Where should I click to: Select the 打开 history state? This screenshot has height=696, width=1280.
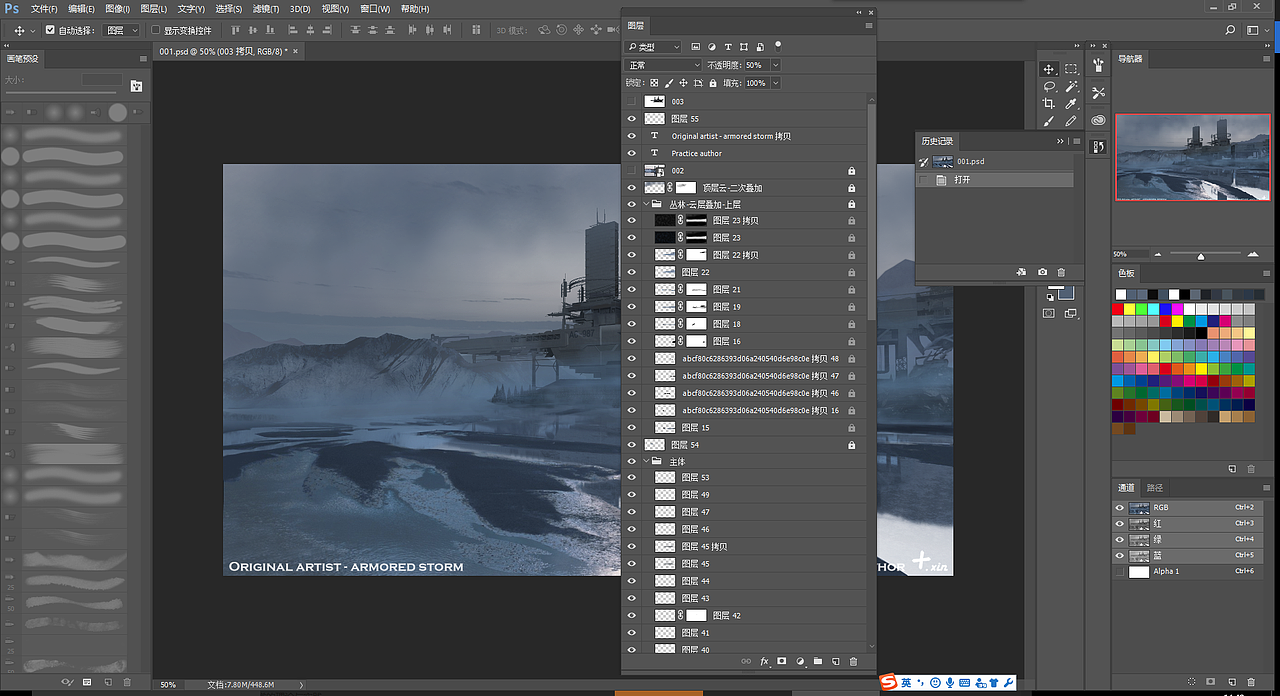(x=995, y=180)
